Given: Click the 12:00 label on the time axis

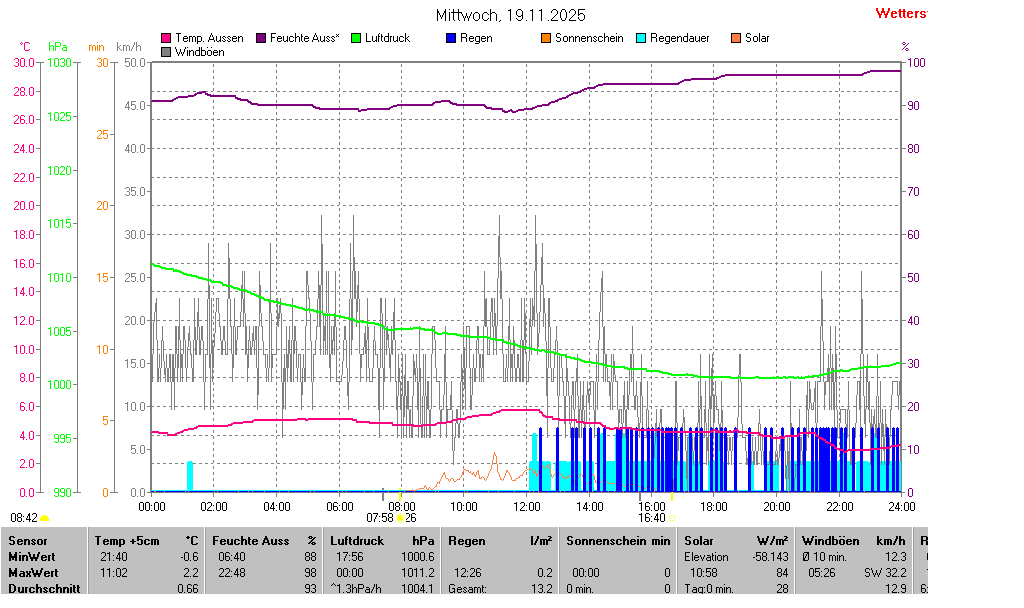Looking at the screenshot, I should tap(526, 507).
